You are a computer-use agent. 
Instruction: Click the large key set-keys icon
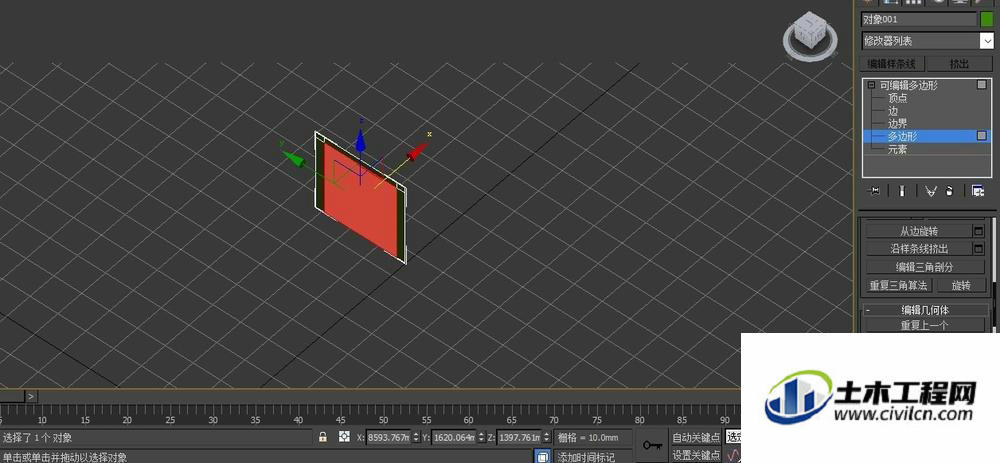[x=652, y=445]
